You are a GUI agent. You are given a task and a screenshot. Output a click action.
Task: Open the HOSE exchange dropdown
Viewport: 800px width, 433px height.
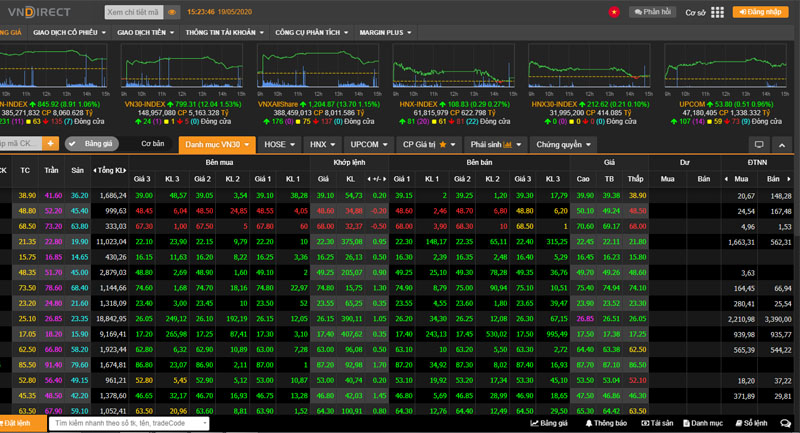coord(279,145)
